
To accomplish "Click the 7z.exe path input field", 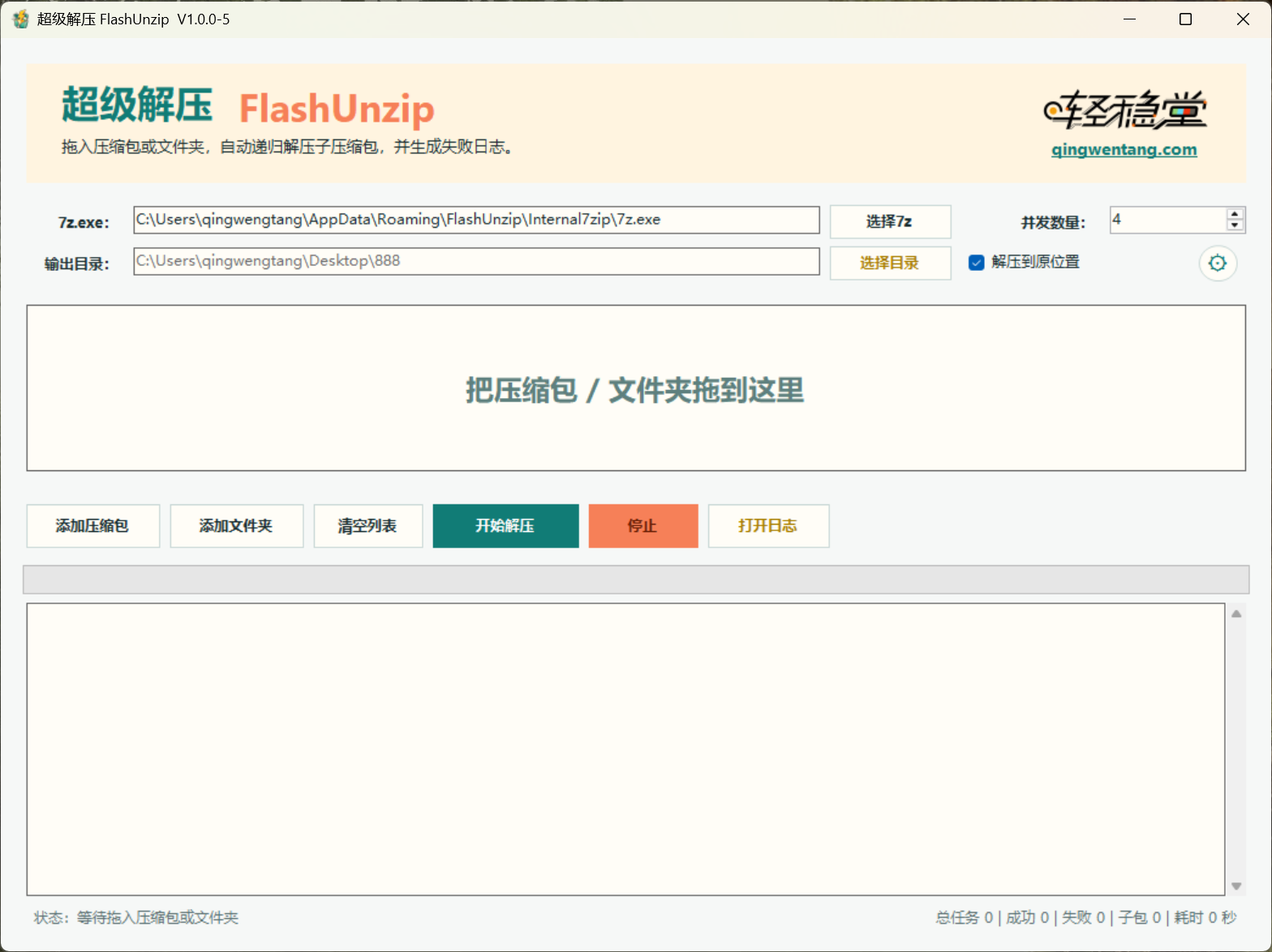I will coord(476,220).
